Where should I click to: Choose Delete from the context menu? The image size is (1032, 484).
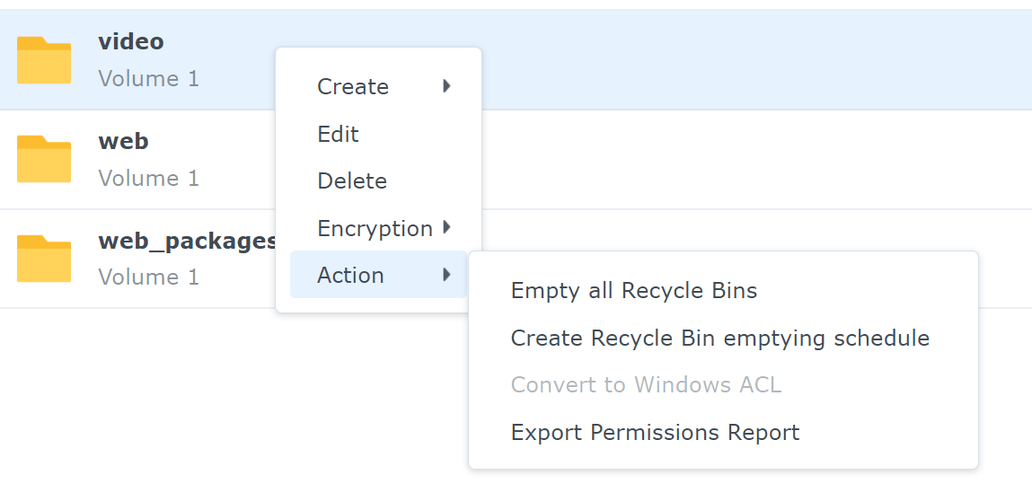click(x=352, y=181)
